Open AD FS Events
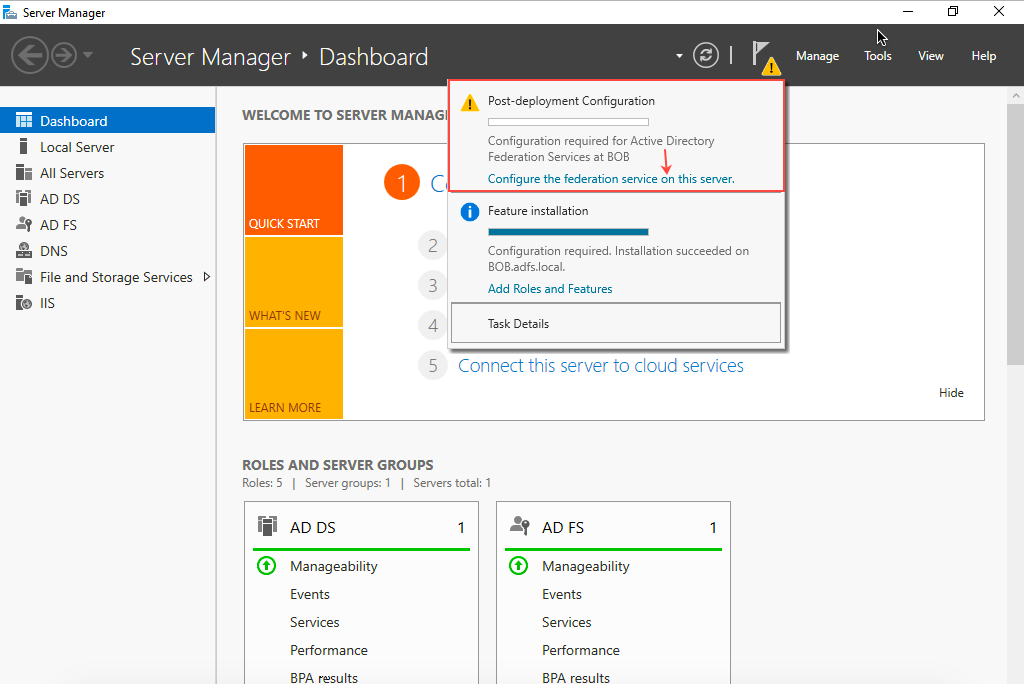 [x=562, y=594]
